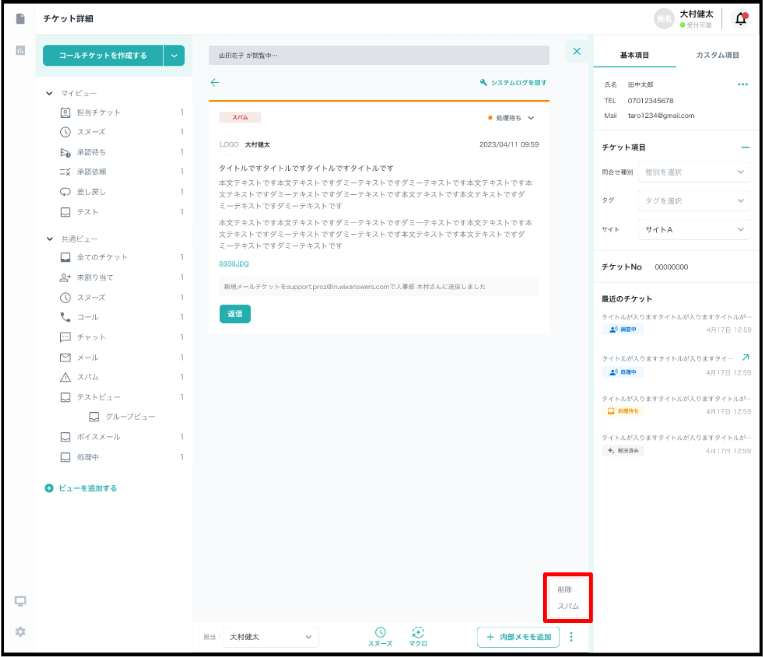Select スパム from the popup menu
764x657 pixels.
coord(568,606)
